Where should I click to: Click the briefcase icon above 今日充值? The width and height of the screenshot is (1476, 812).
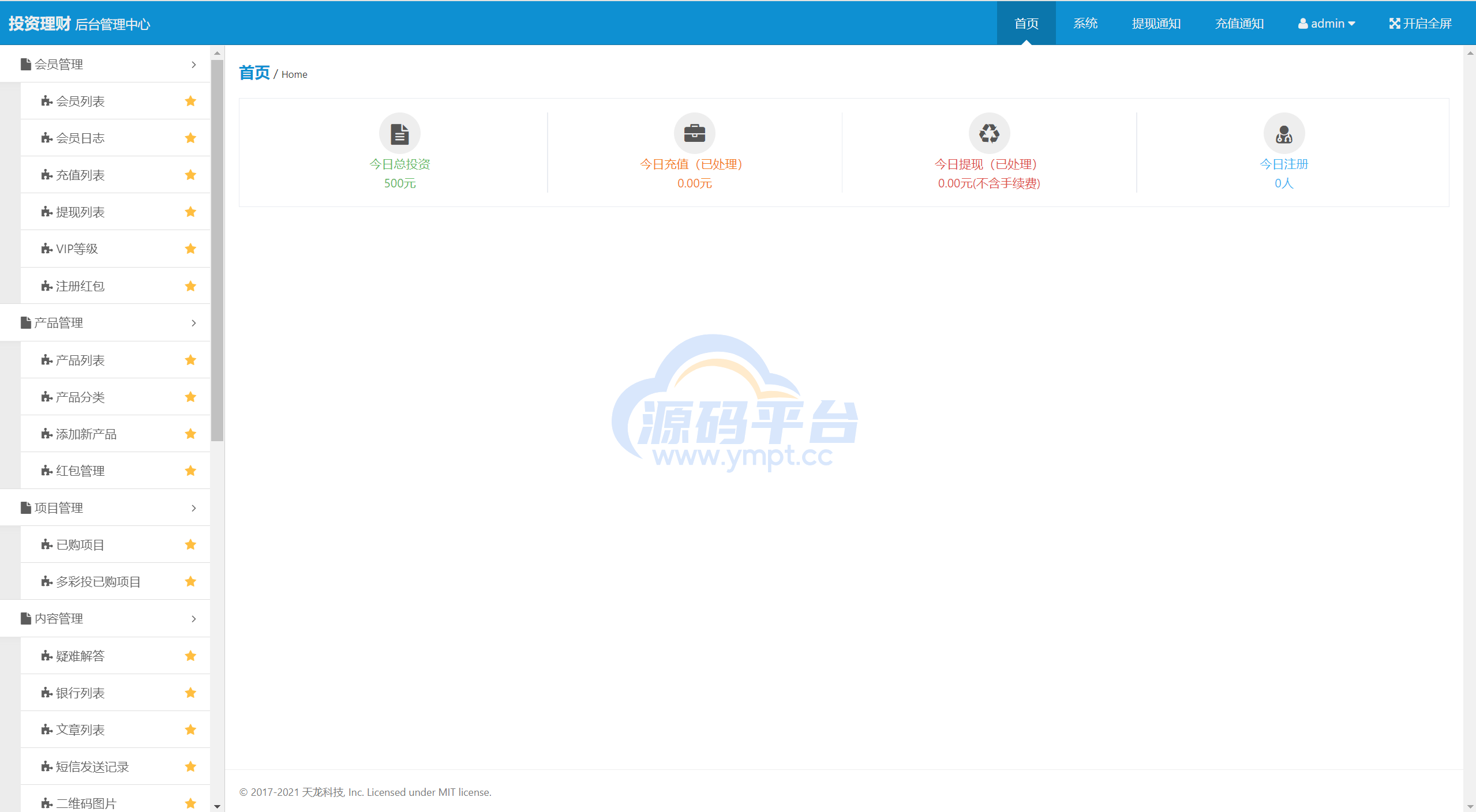(695, 133)
